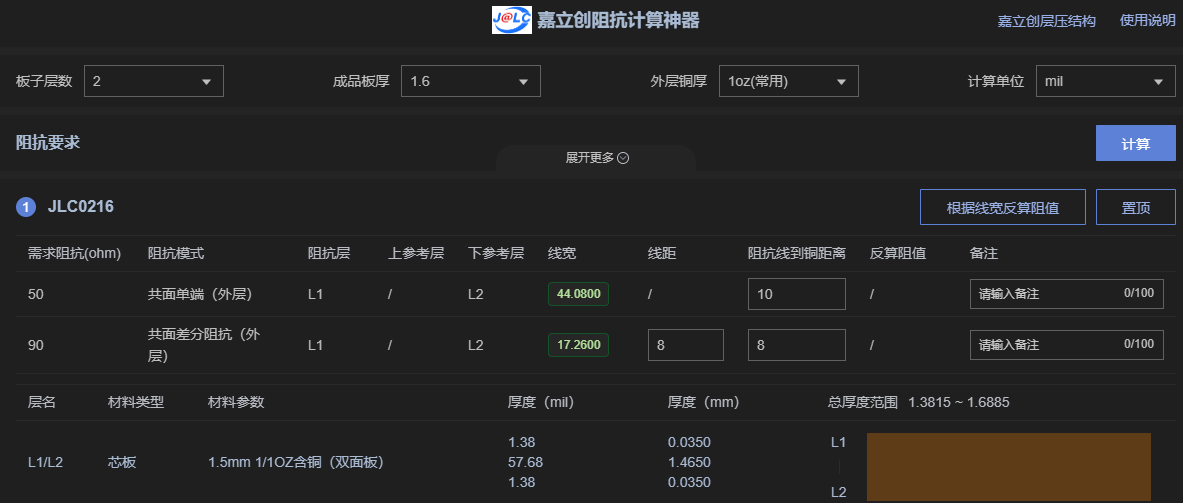Click the 需求阻抗(ohm) column header

pyautogui.click(x=75, y=253)
